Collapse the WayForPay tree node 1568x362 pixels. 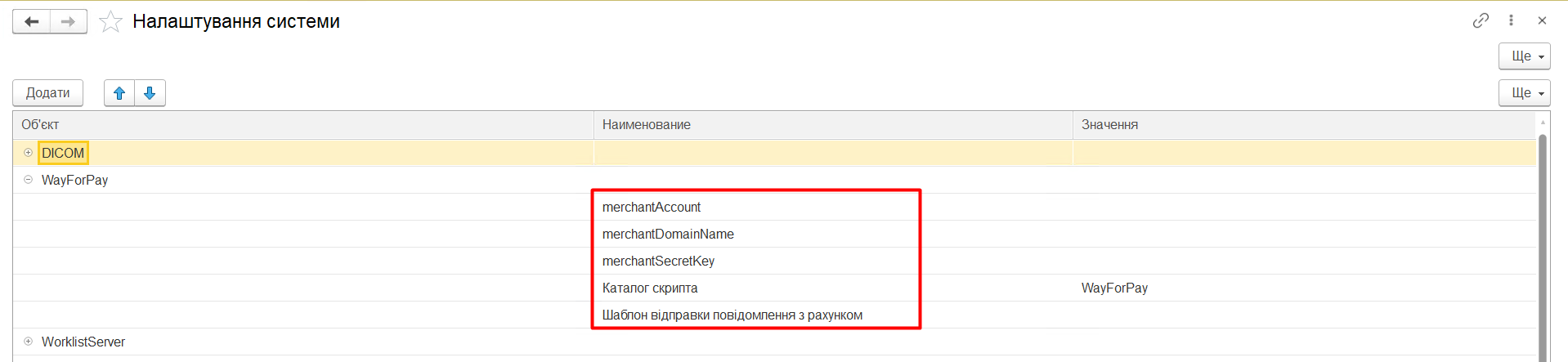pyautogui.click(x=29, y=180)
